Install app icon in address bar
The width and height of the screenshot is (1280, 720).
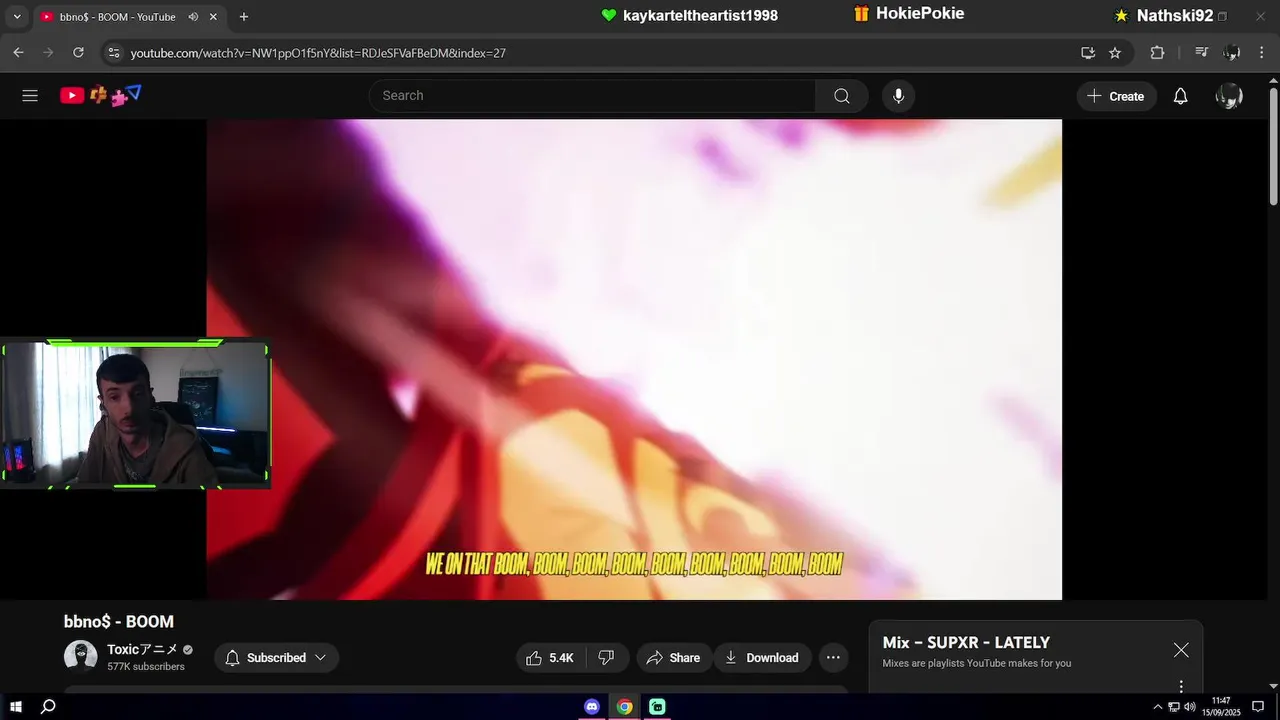click(x=1088, y=53)
